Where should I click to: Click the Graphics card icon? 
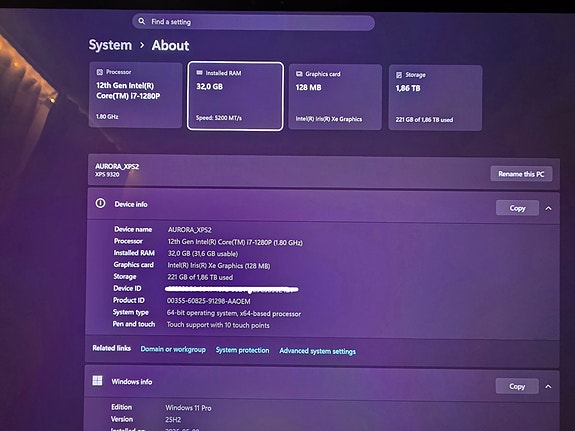[299, 74]
